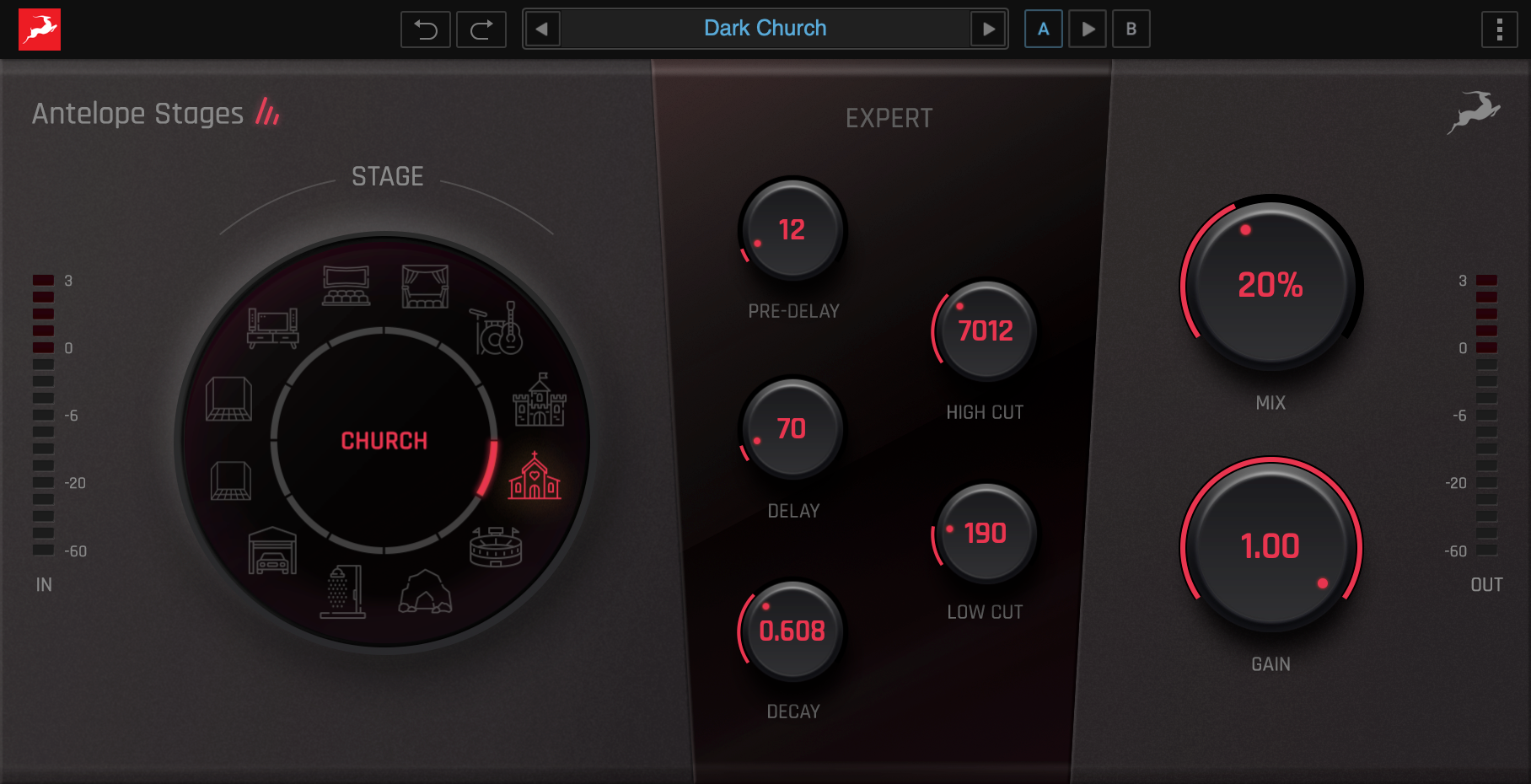Open the three-dot options menu

[x=1499, y=30]
